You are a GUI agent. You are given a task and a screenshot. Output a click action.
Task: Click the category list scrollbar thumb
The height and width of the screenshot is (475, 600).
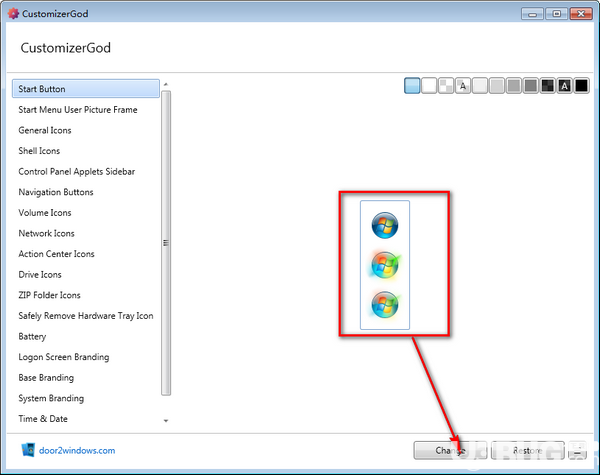coord(166,243)
